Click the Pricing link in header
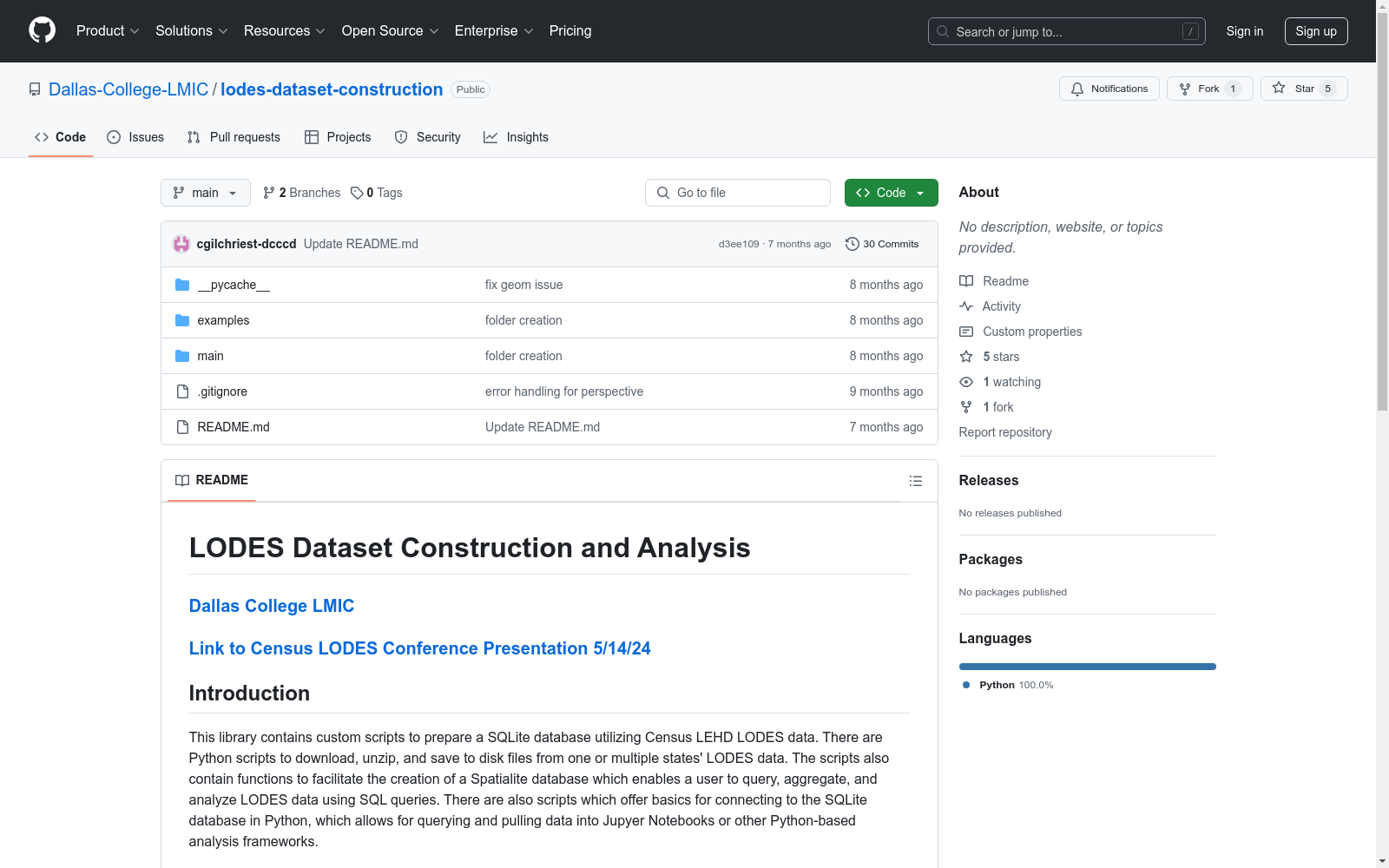 click(x=570, y=30)
